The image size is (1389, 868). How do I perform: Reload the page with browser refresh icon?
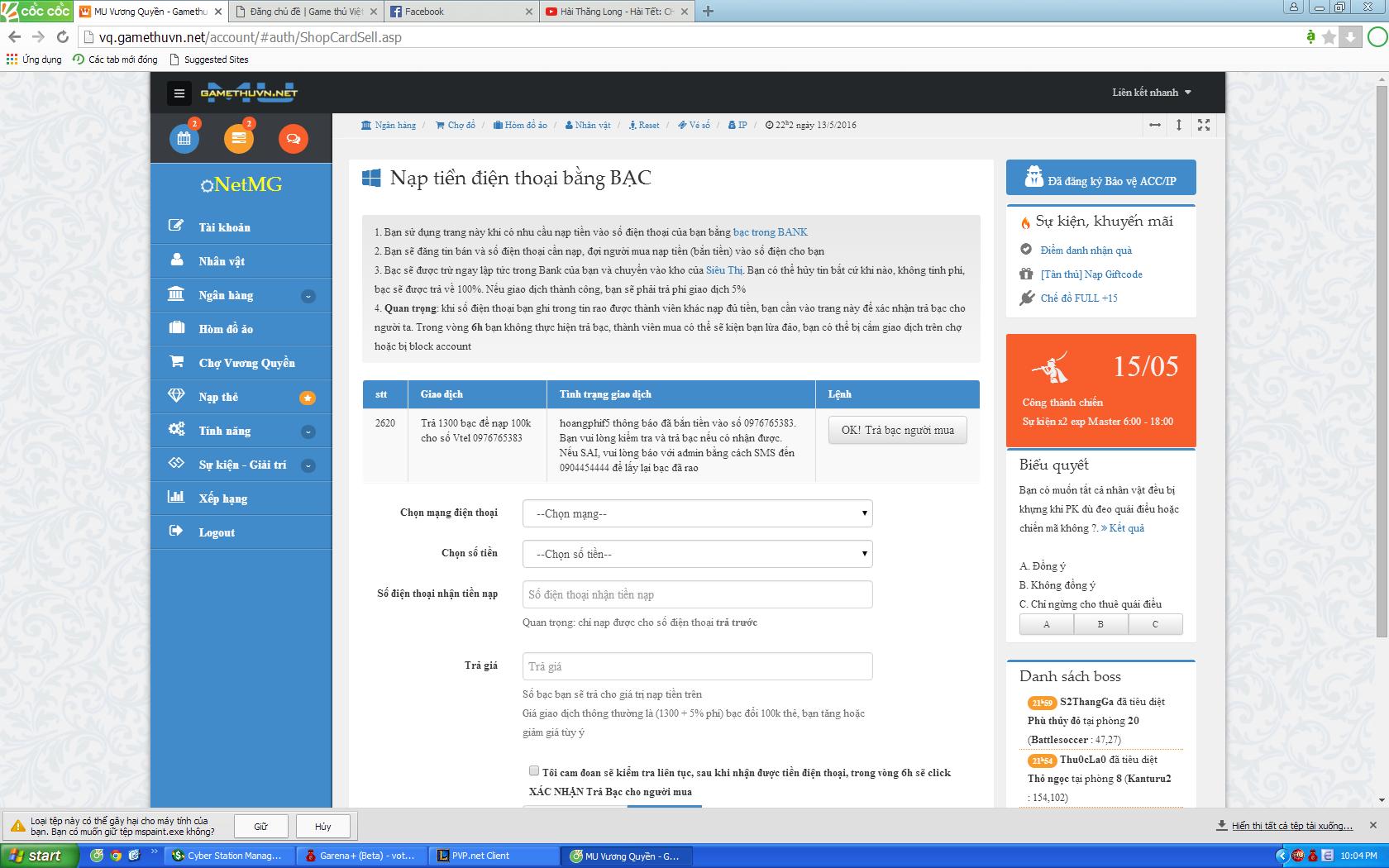[x=62, y=37]
